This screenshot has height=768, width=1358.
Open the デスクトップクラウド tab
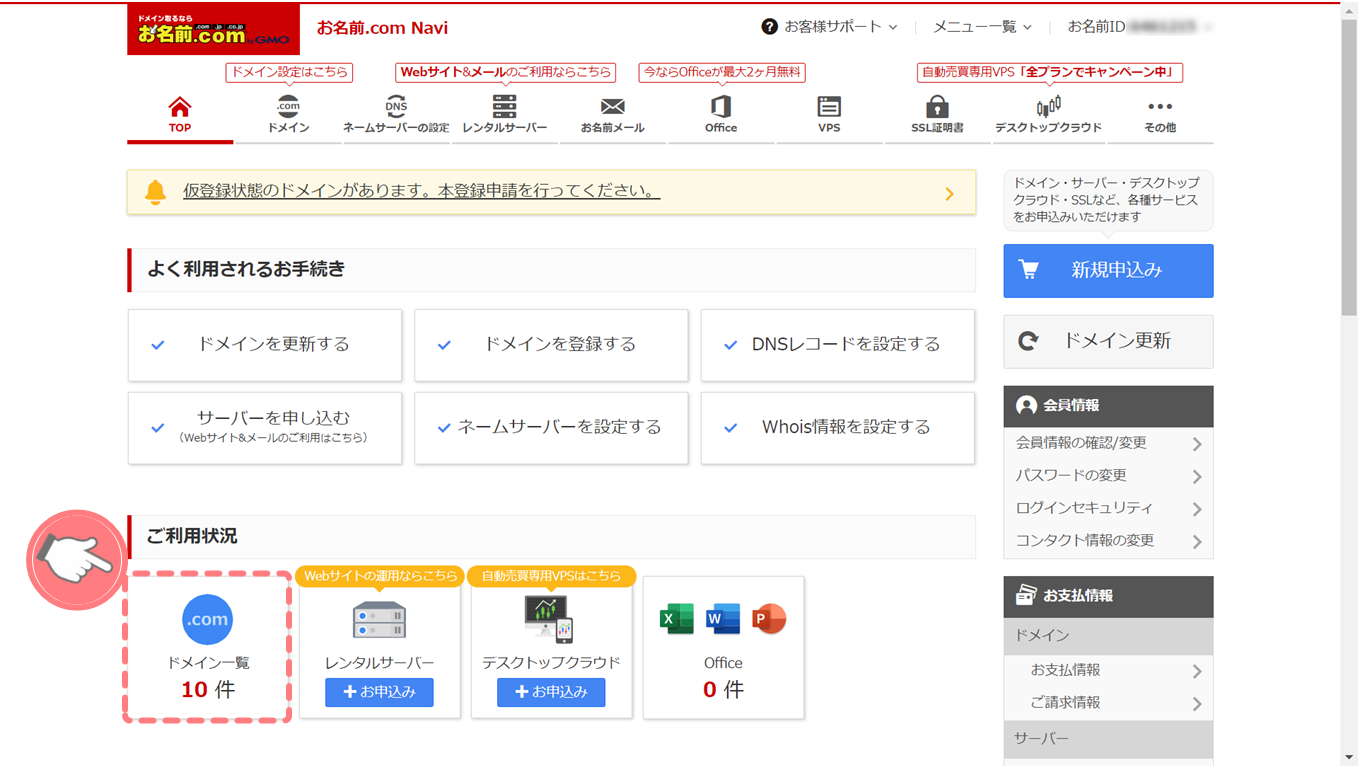[x=1048, y=115]
